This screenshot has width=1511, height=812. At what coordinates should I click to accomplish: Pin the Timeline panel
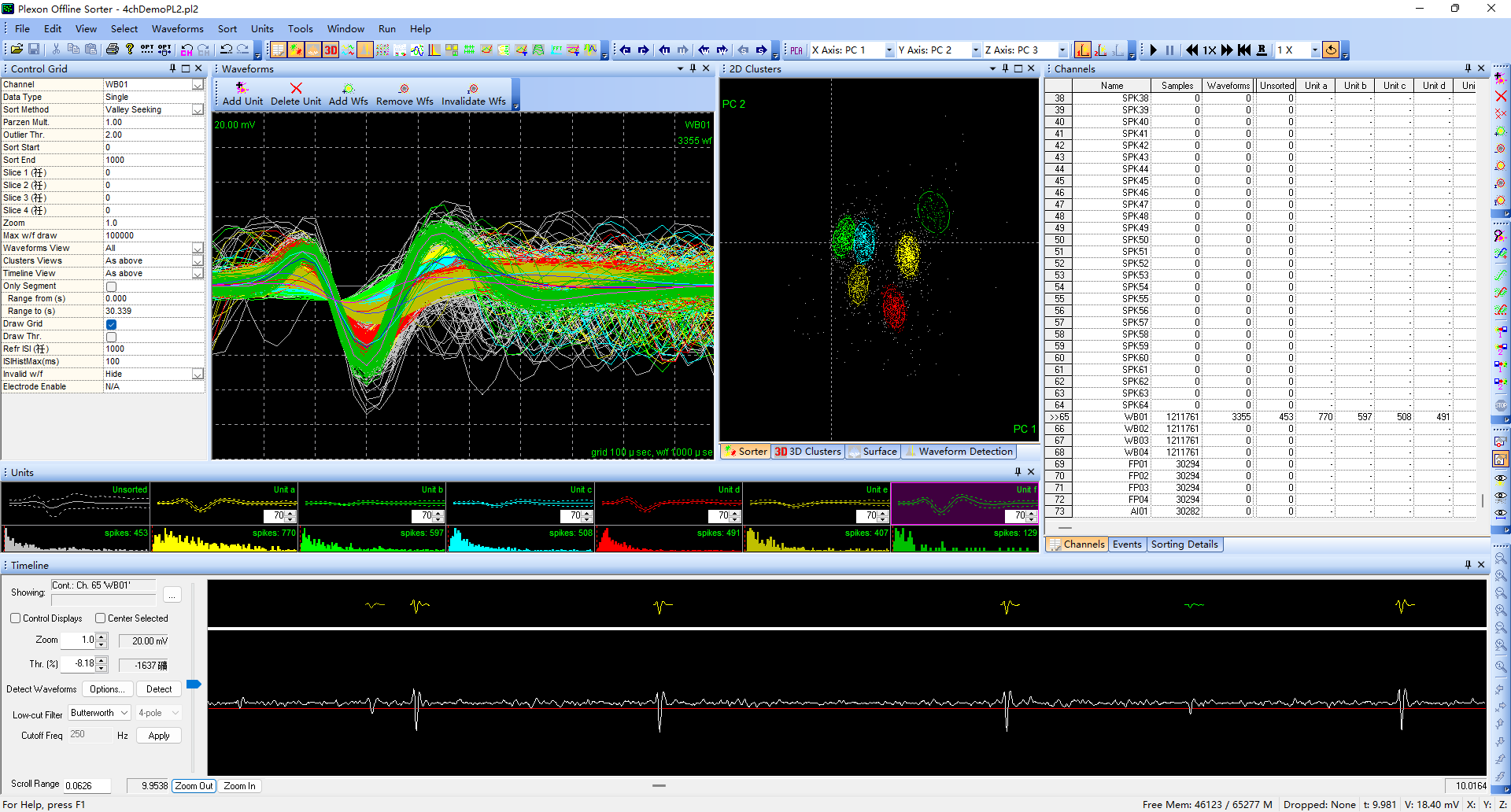[1468, 565]
